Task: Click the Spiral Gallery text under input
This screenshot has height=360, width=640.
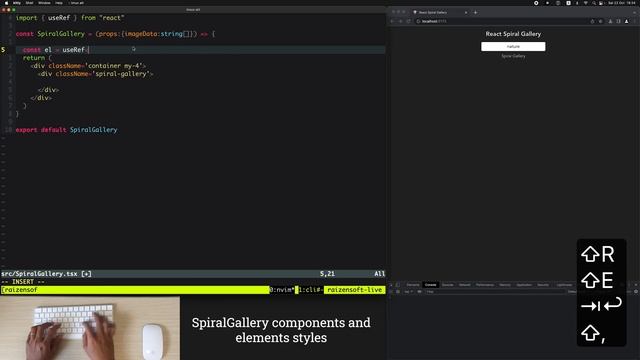Action: pyautogui.click(x=513, y=56)
